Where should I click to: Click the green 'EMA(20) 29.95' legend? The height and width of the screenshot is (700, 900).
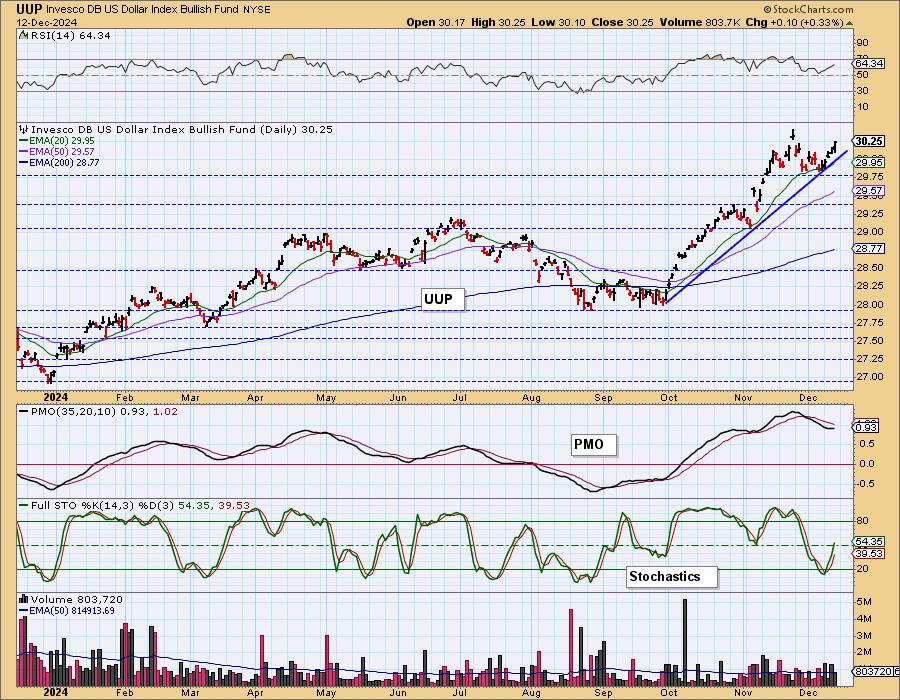point(57,141)
